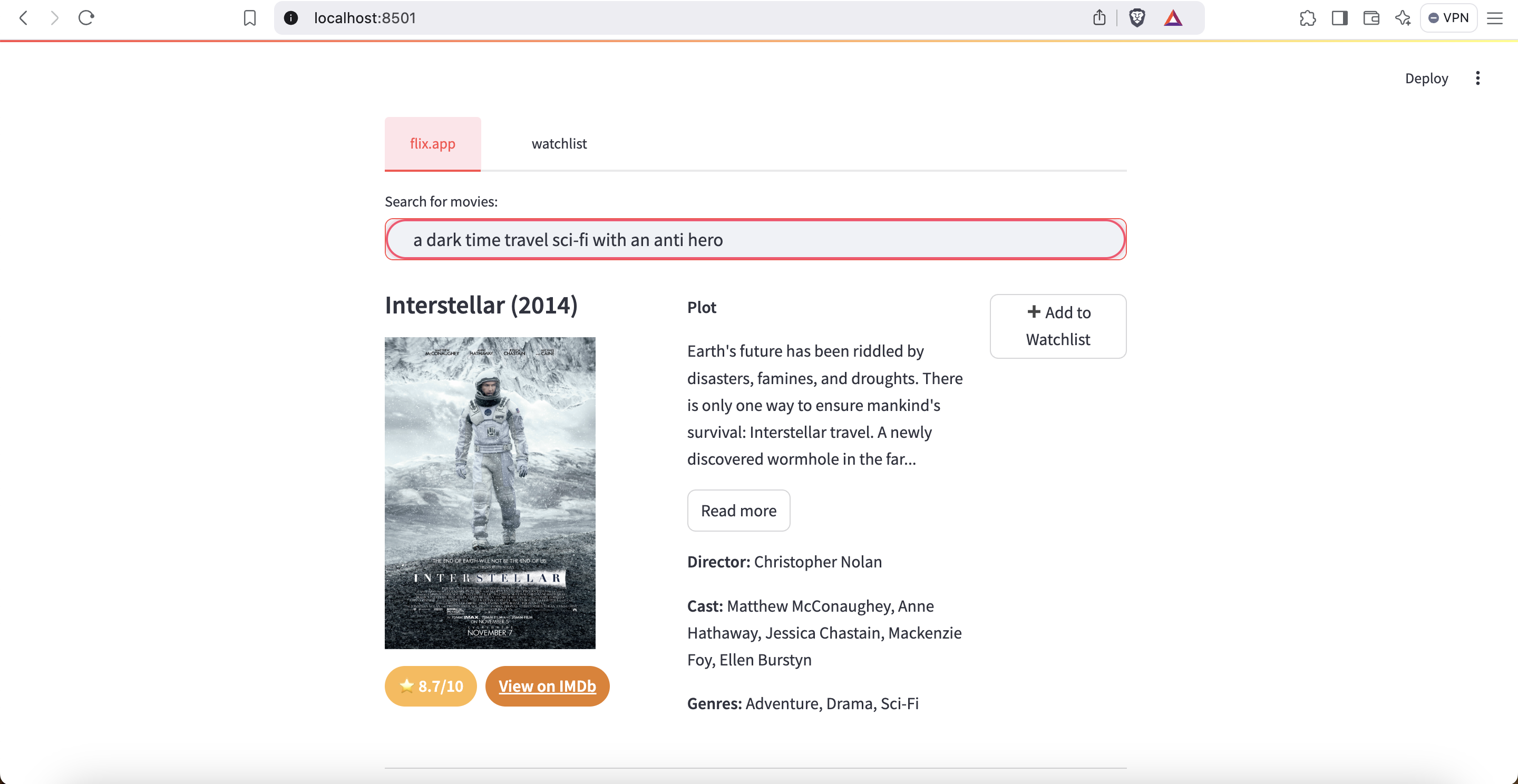
Task: Select the flix.app tab
Action: click(432, 143)
